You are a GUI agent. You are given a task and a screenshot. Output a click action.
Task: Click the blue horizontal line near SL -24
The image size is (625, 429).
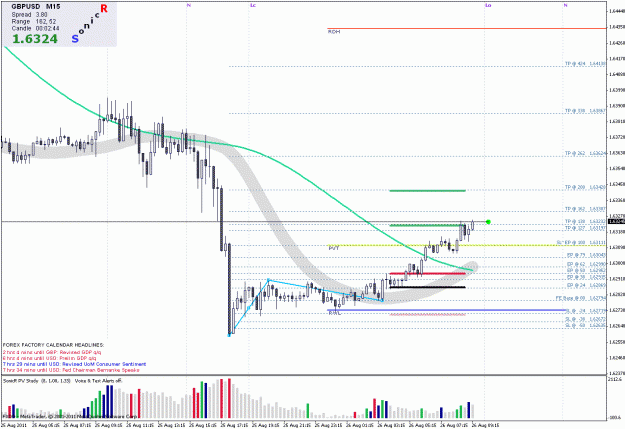click(x=446, y=310)
